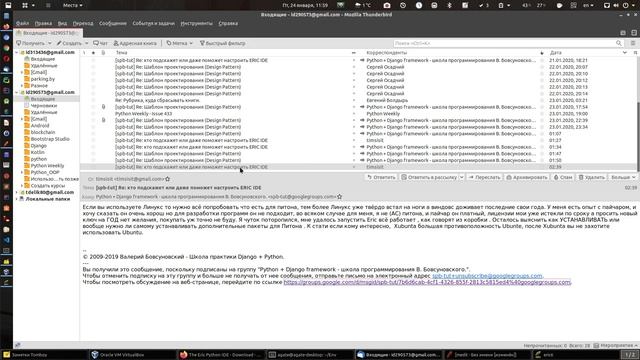Screen dimensions: 640x360
Task: Collapse the ld290573@gmail.com account tree
Action: coord(17,92)
